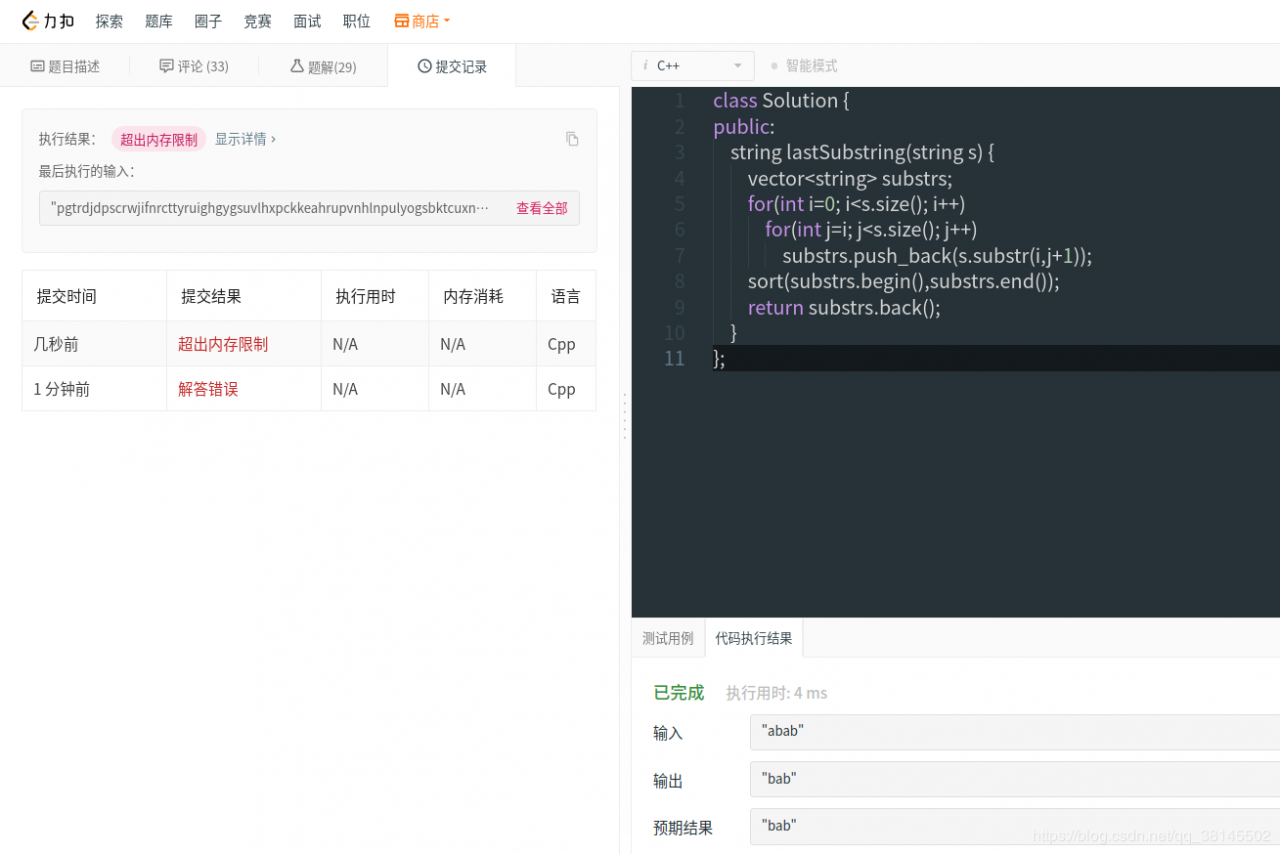The width and height of the screenshot is (1280, 854).
Task: Open 职位 in top navigation
Action: pos(356,21)
